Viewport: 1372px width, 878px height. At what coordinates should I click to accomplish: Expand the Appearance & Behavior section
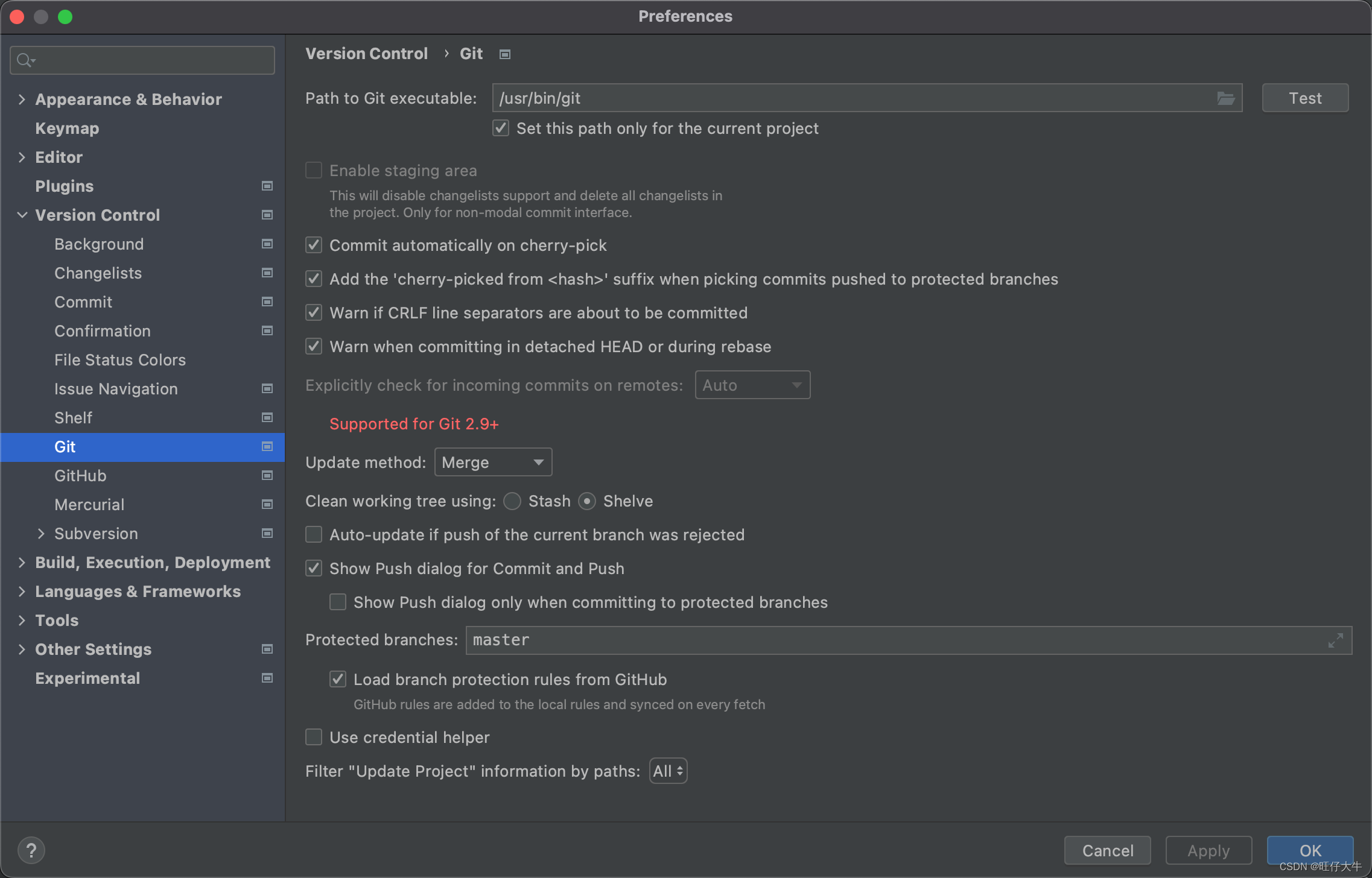coord(22,98)
